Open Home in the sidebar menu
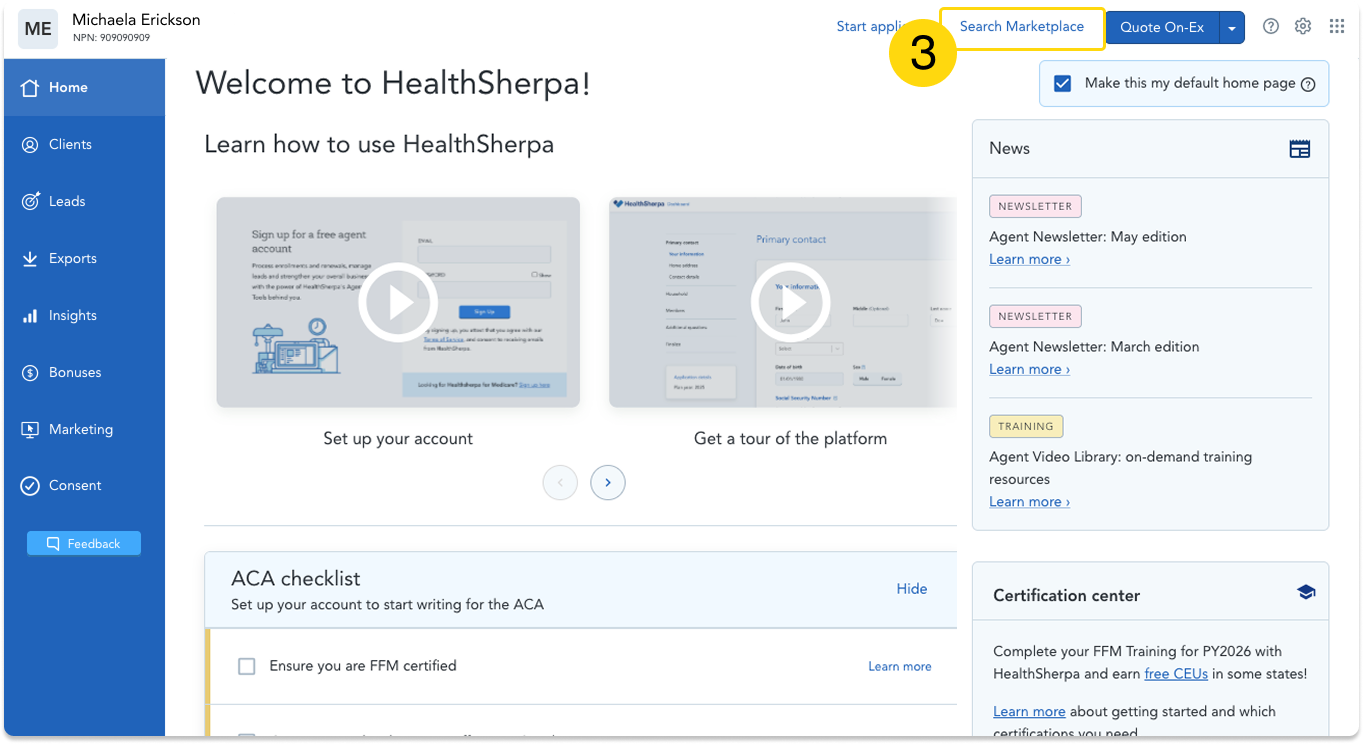The width and height of the screenshot is (1363, 744). (x=84, y=88)
